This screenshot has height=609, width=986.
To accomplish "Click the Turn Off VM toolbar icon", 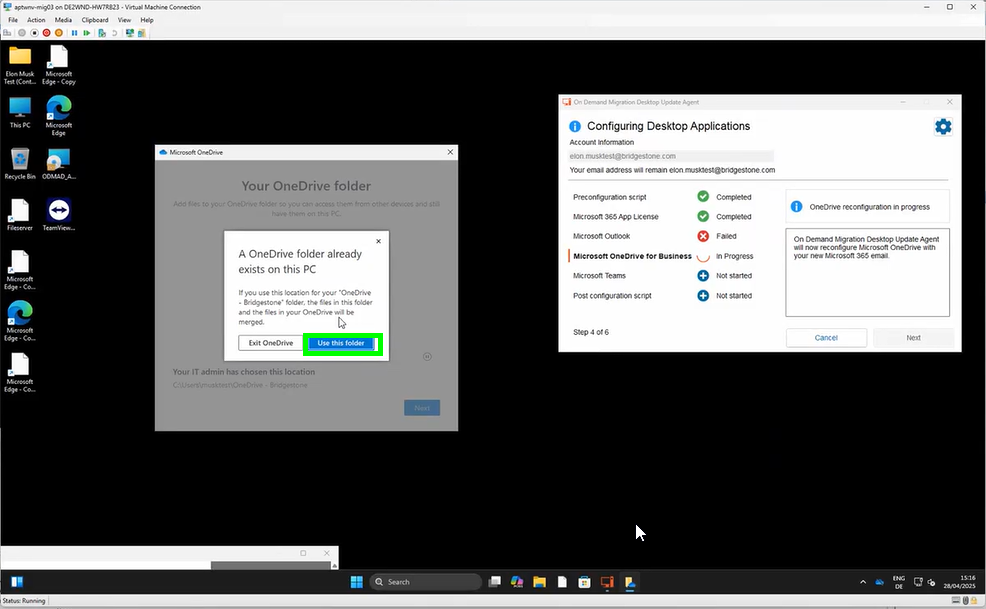I will coord(34,33).
